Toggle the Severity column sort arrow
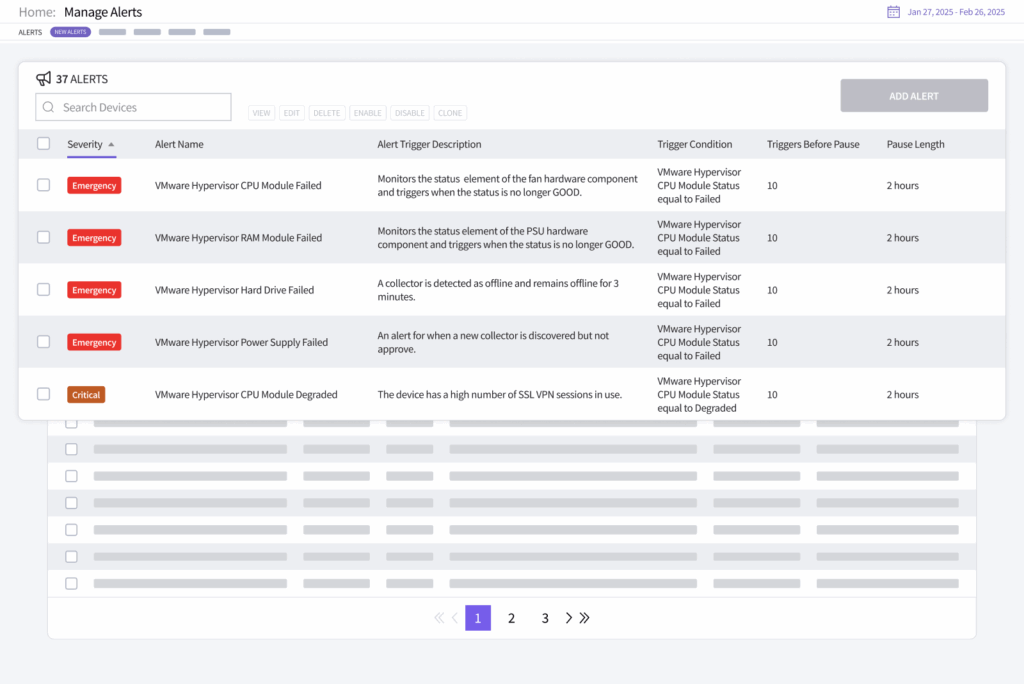Viewport: 1024px width, 684px height. (x=113, y=145)
